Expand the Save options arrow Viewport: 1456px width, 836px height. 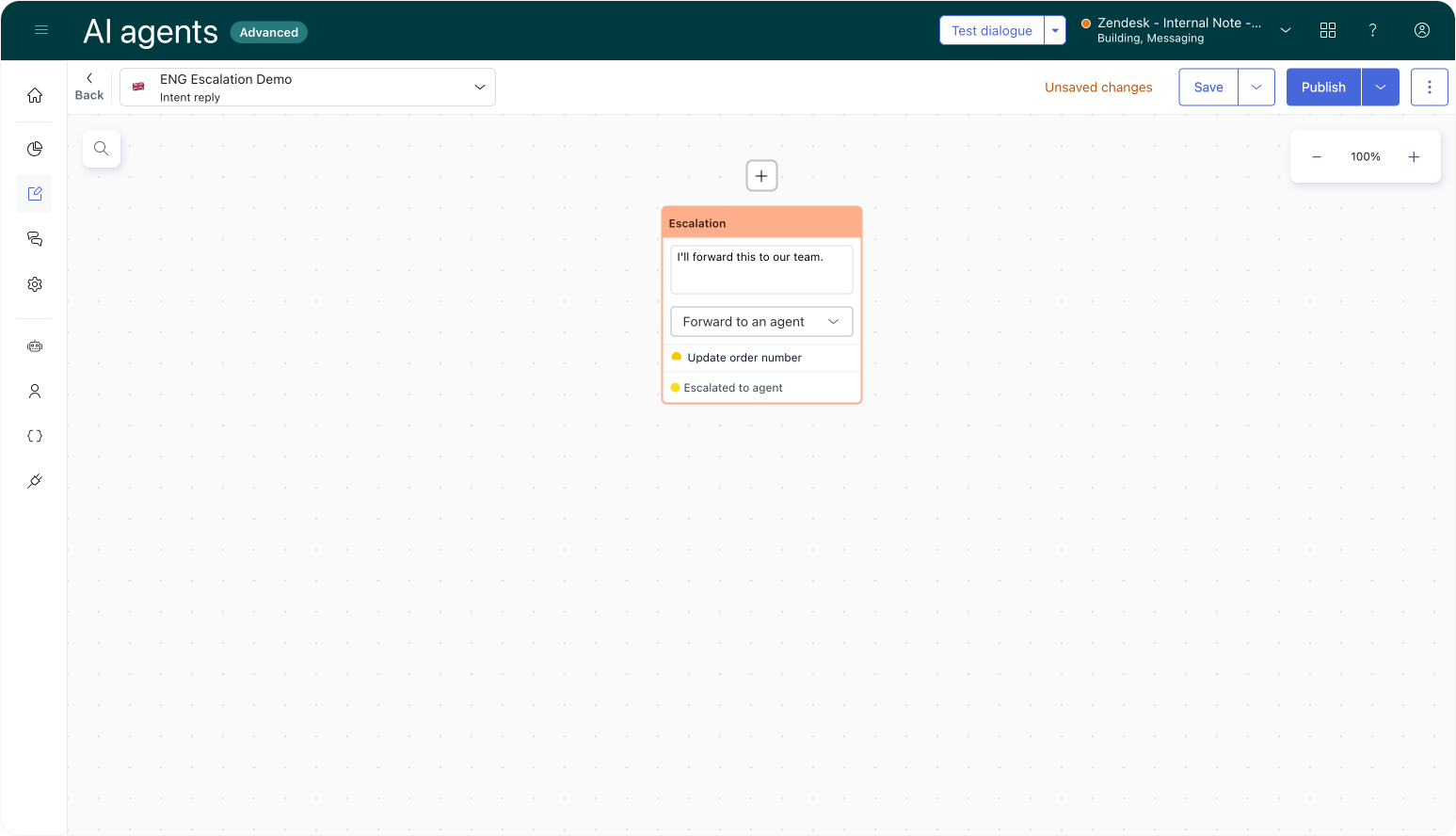1256,88
